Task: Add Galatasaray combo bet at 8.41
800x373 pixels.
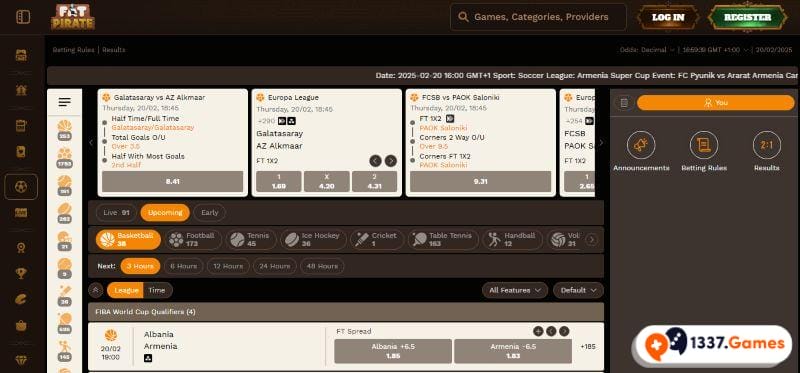Action: 172,181
